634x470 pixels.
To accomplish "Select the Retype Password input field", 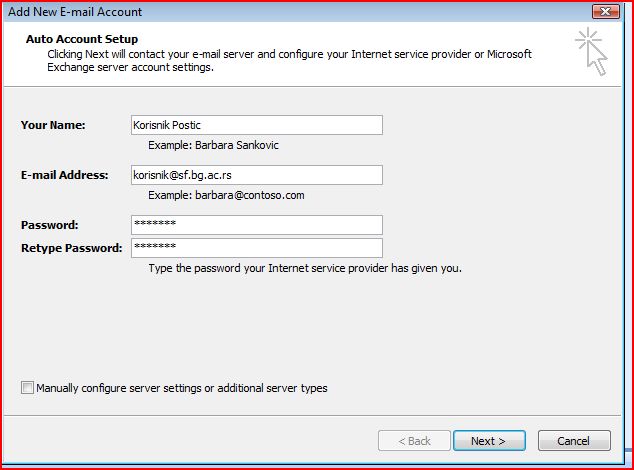I will [x=257, y=248].
